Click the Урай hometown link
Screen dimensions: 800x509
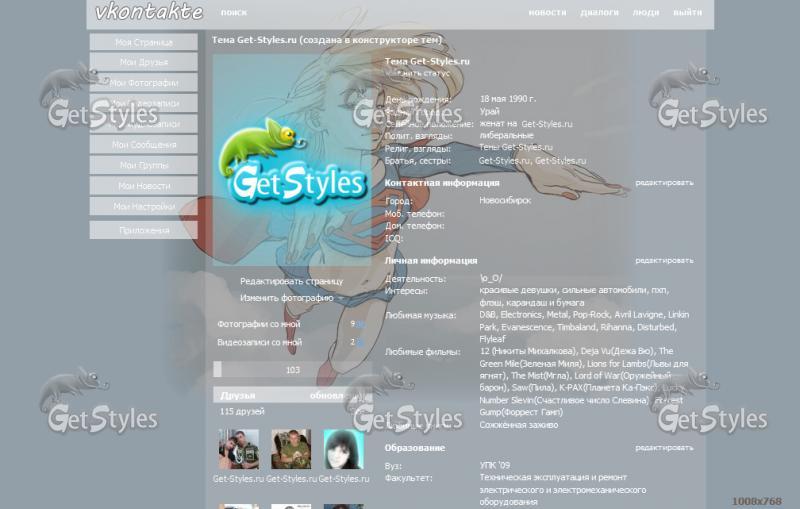point(489,111)
